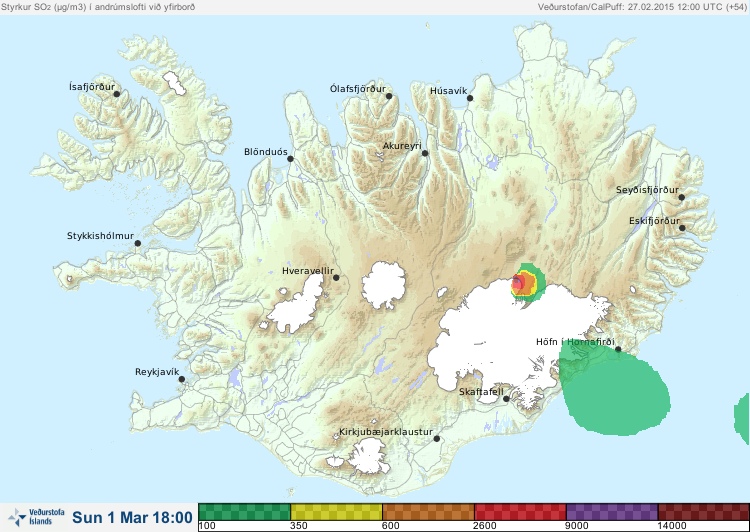Select the Stykkishólmur label
750x532 pixels.
(x=100, y=236)
